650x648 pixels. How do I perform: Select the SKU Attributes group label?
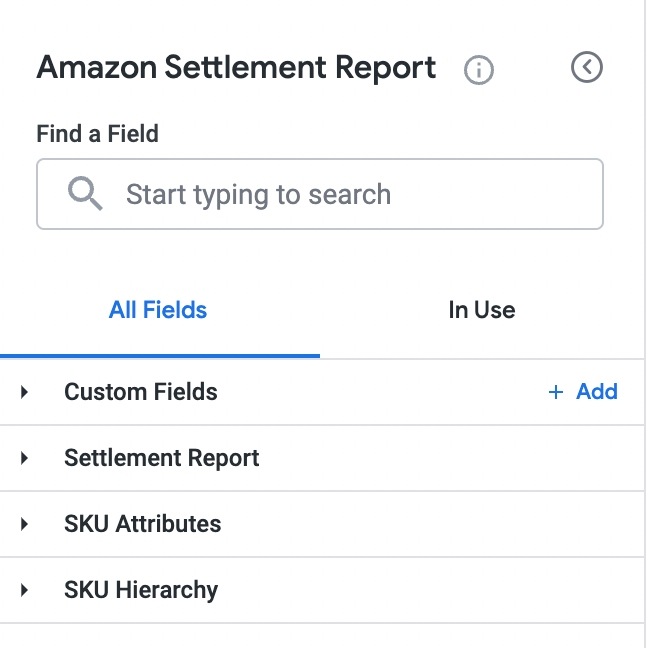coord(143,524)
